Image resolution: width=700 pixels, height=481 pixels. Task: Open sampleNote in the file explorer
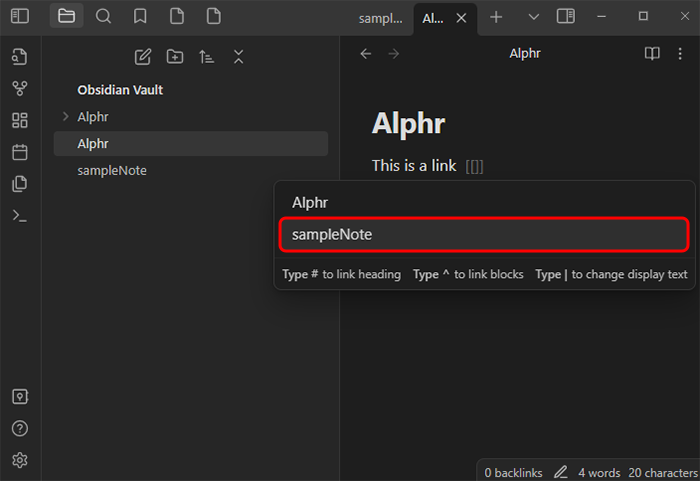tap(112, 170)
